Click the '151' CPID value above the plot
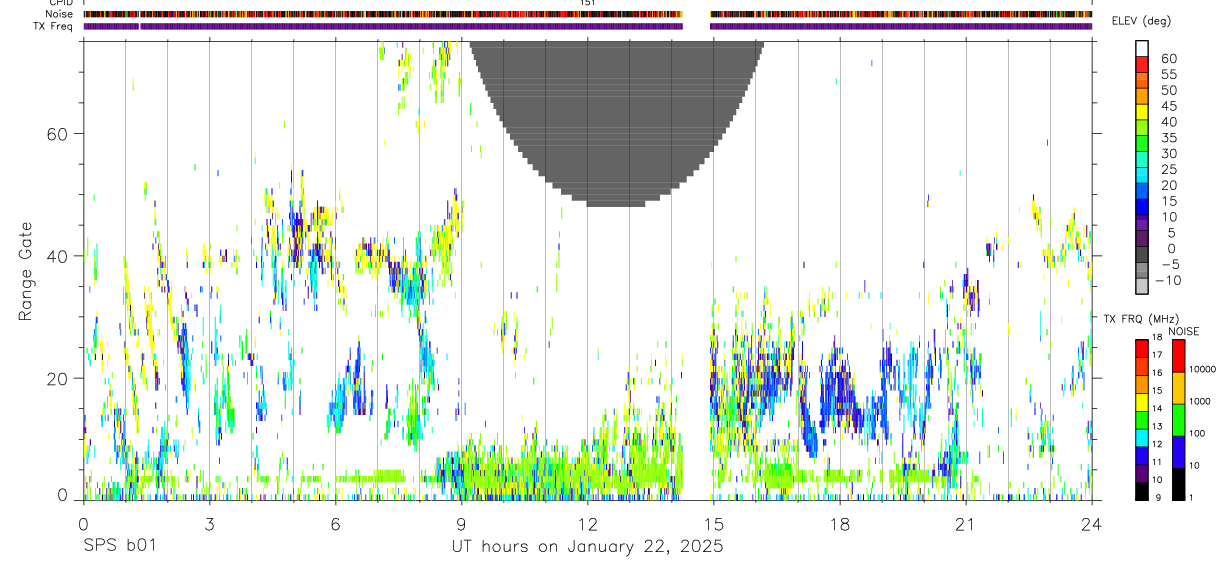 tap(588, 3)
